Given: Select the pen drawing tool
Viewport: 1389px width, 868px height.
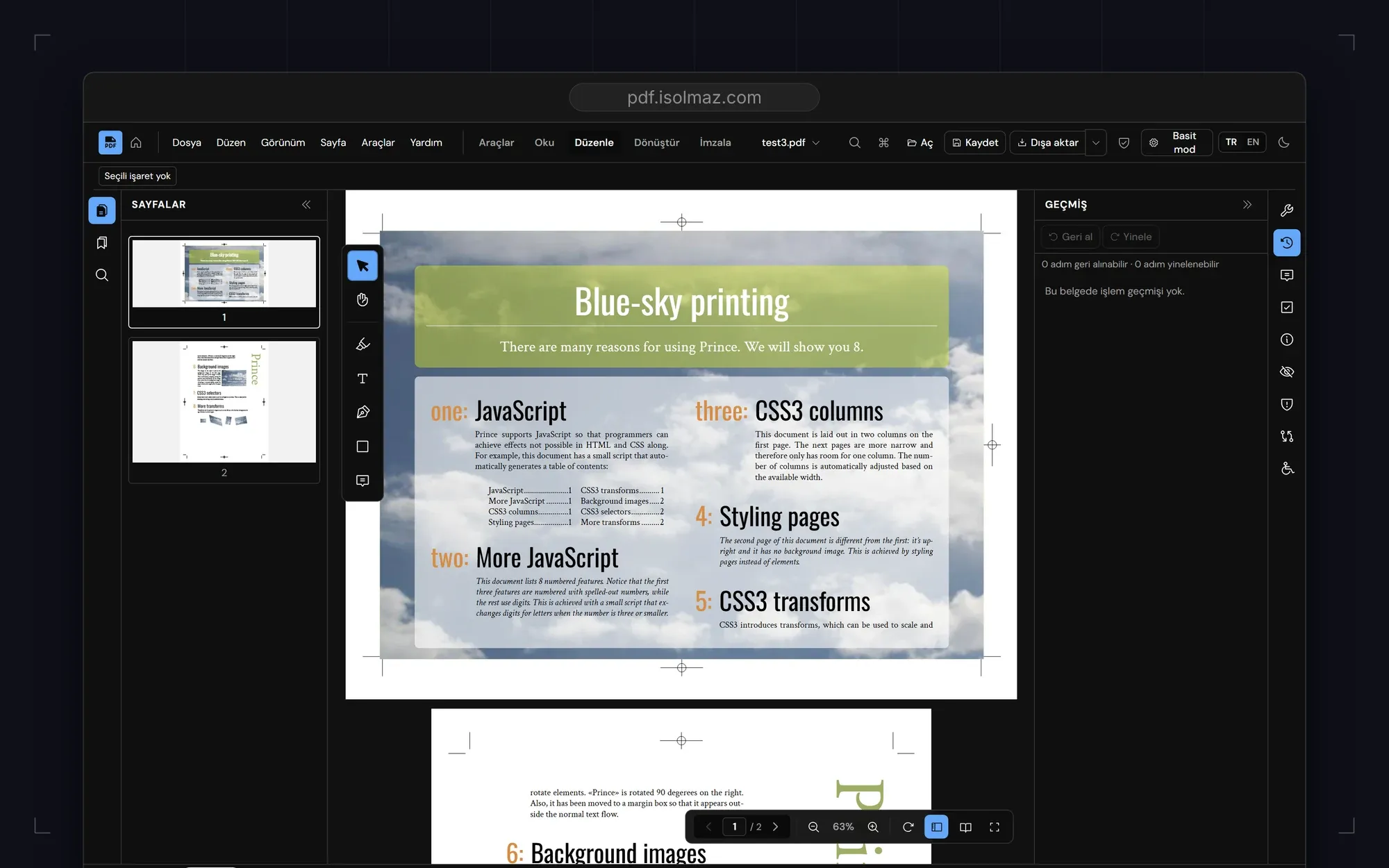Looking at the screenshot, I should 363,412.
